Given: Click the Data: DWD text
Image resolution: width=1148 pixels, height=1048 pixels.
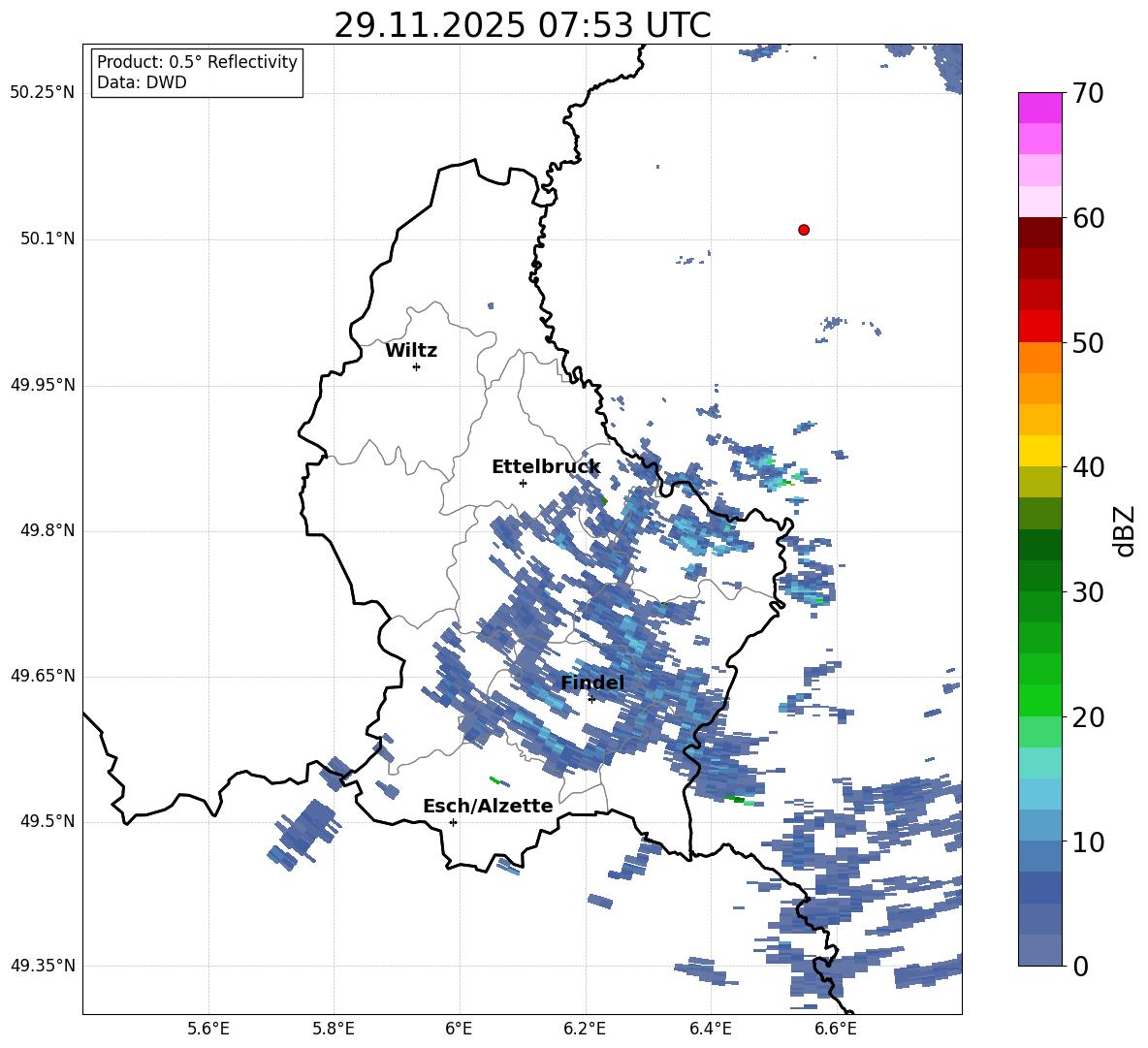Looking at the screenshot, I should point(142,82).
